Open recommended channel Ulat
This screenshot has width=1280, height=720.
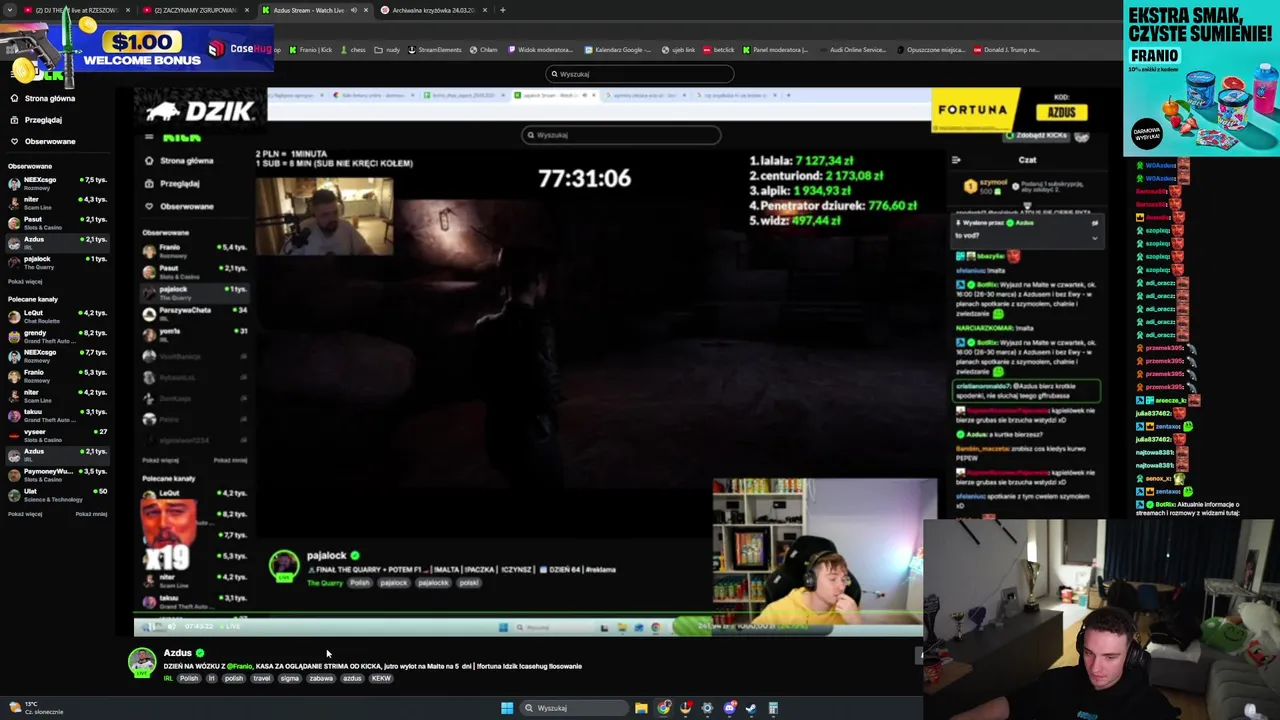point(57,494)
